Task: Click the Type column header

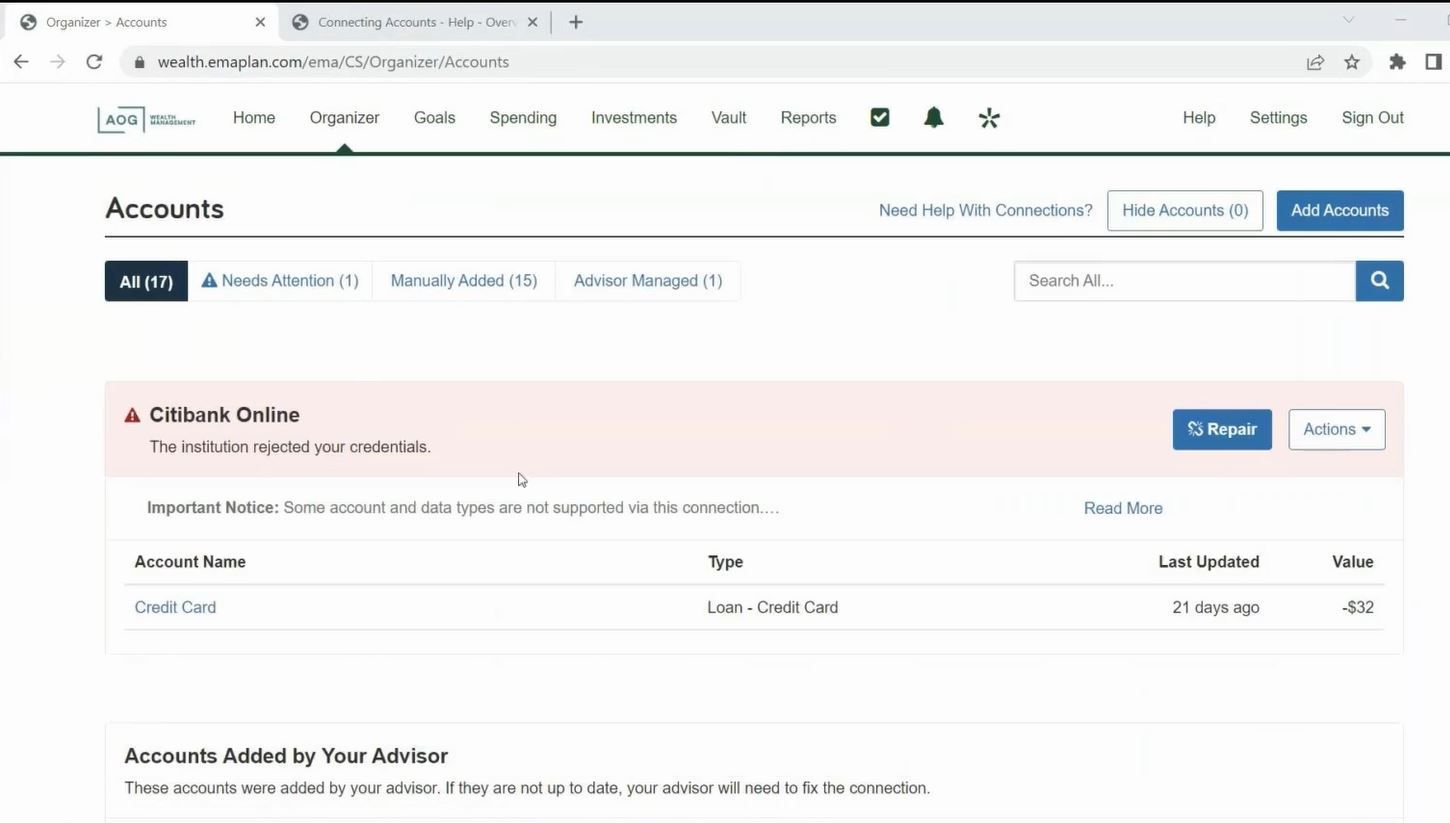Action: tap(725, 562)
